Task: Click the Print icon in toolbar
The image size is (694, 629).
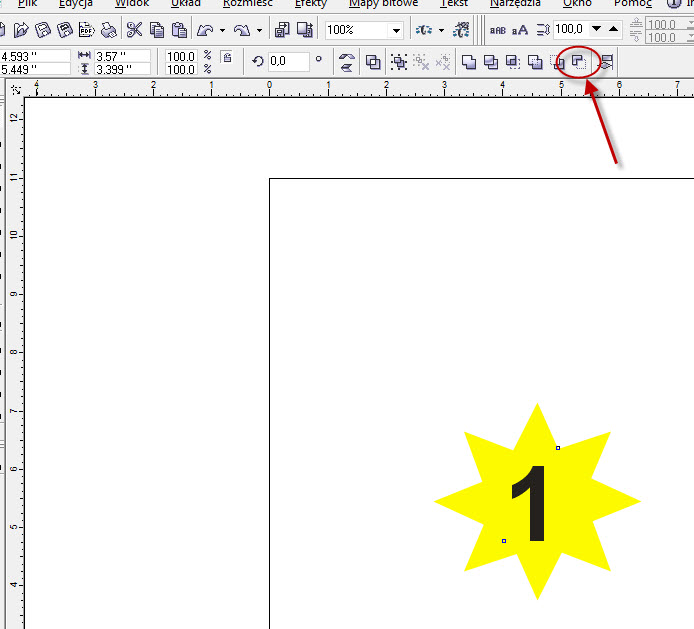Action: (x=108, y=30)
